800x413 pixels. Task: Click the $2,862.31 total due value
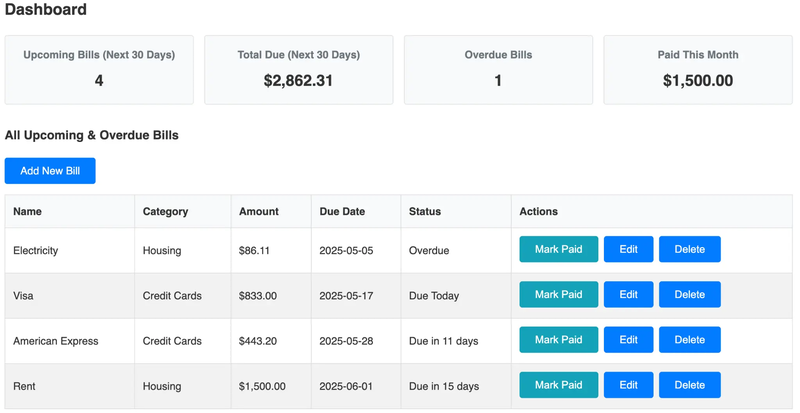tap(298, 81)
